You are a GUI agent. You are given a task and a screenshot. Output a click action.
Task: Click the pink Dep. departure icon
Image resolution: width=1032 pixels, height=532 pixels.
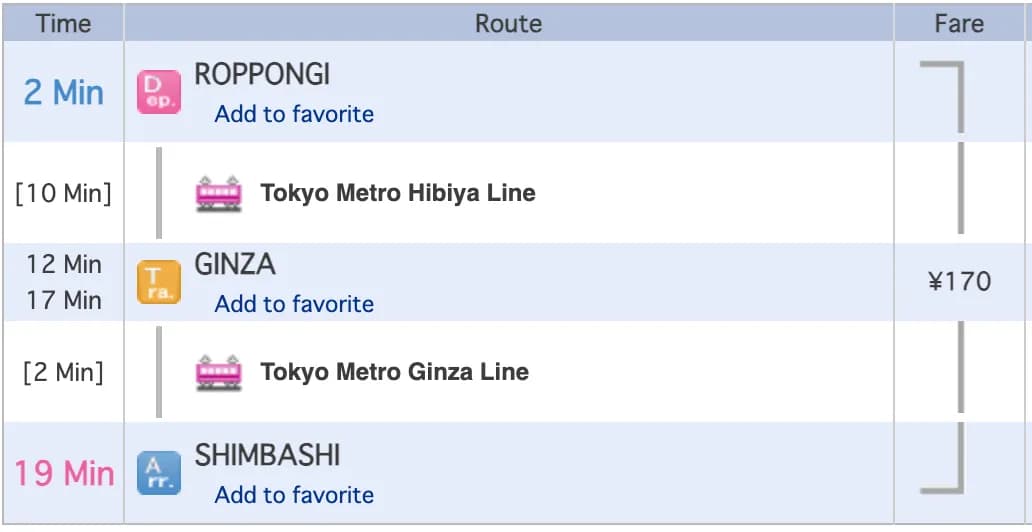click(159, 92)
